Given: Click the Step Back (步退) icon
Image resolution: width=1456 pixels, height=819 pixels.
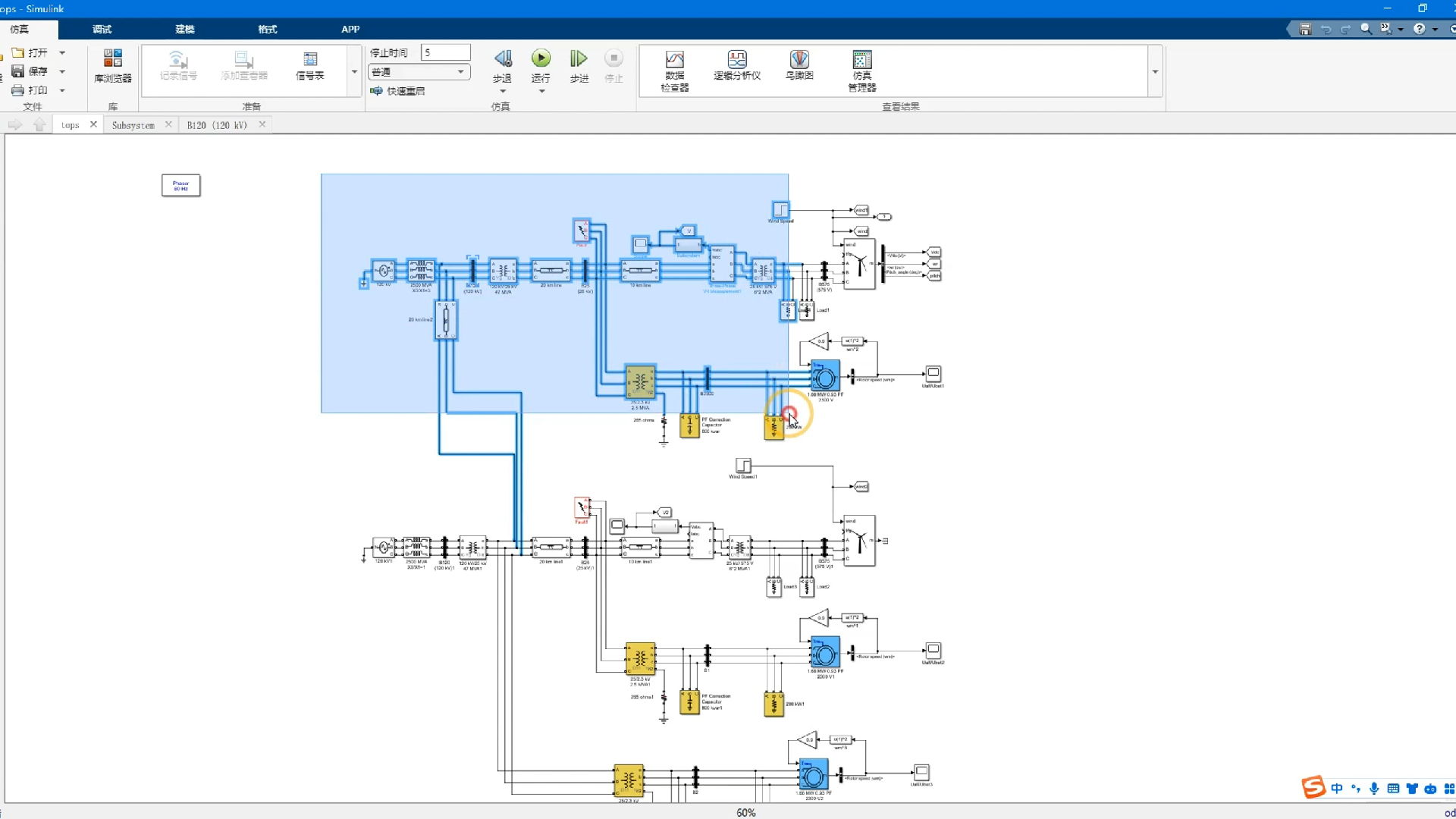Looking at the screenshot, I should point(502,59).
